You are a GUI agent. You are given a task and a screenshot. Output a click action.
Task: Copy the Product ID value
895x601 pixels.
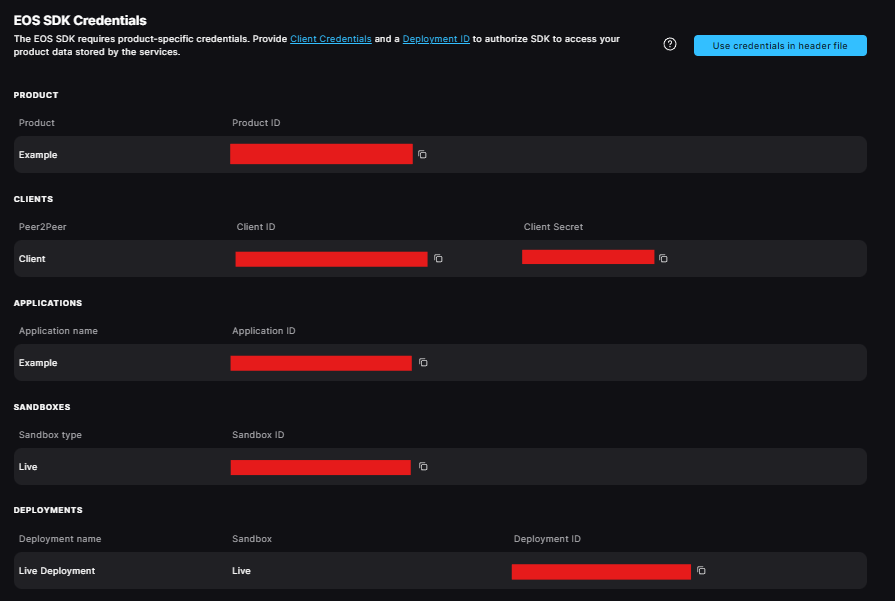pyautogui.click(x=422, y=155)
